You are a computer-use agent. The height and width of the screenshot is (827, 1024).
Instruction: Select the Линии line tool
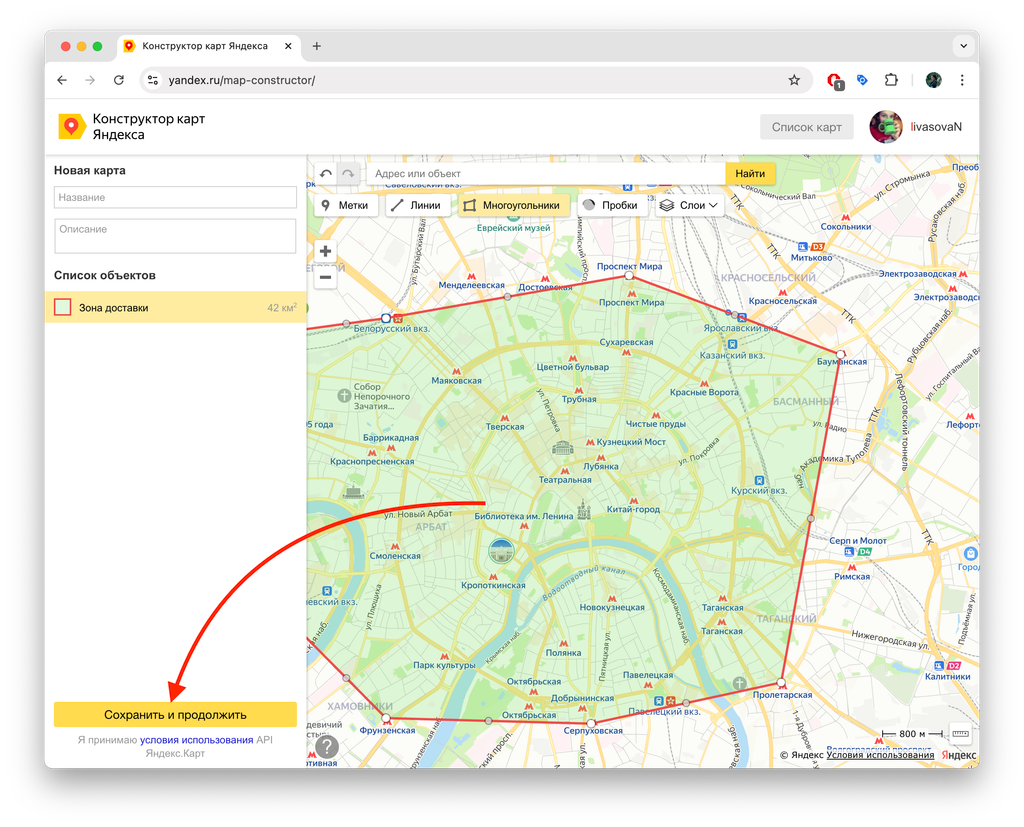(x=416, y=205)
